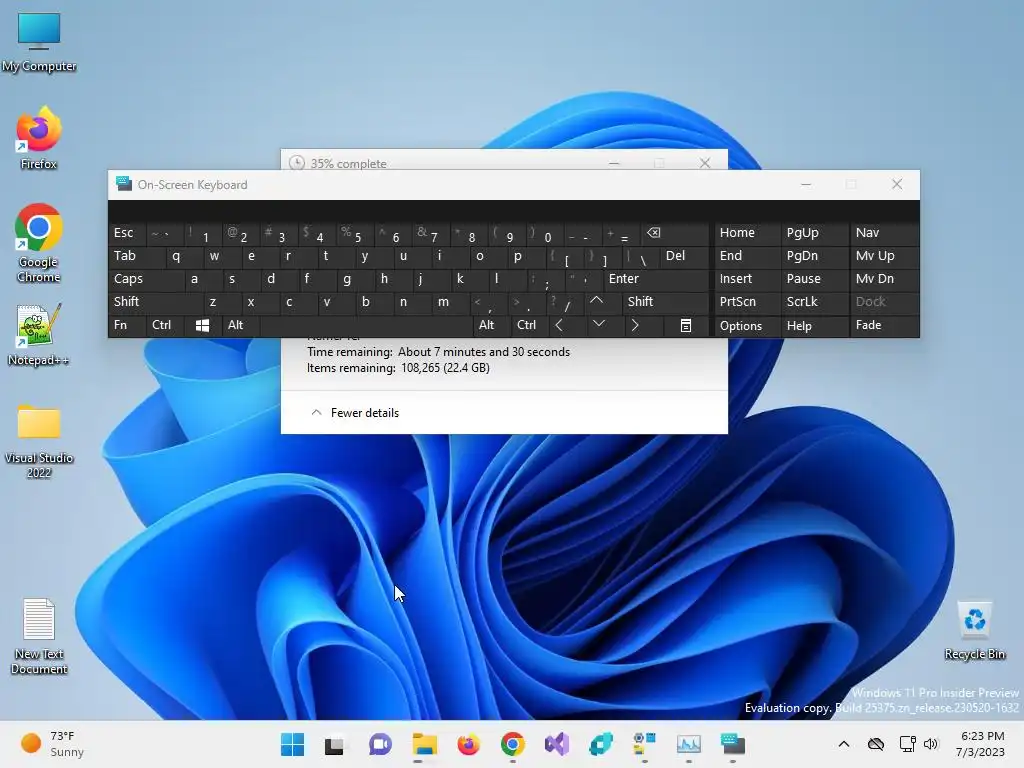1024x768 pixels.
Task: Launch Chrome from the taskbar
Action: (513, 744)
